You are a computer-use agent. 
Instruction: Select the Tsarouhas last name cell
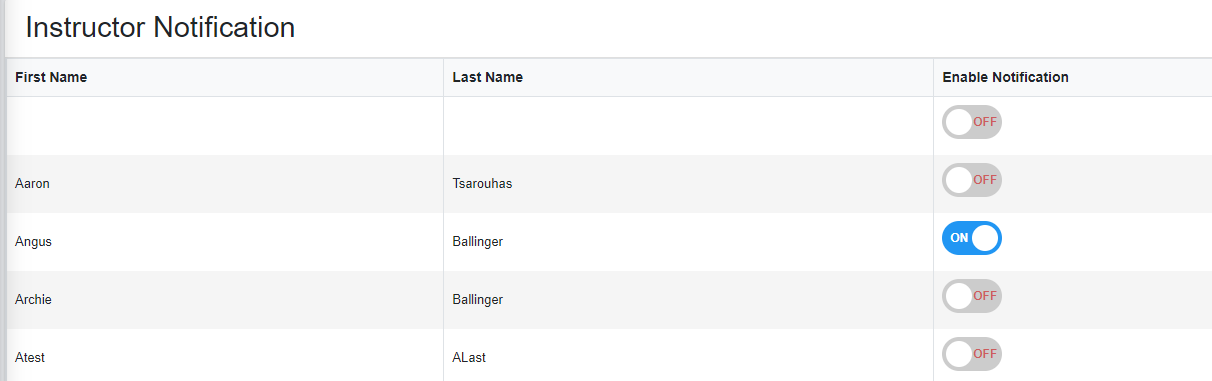[688, 184]
